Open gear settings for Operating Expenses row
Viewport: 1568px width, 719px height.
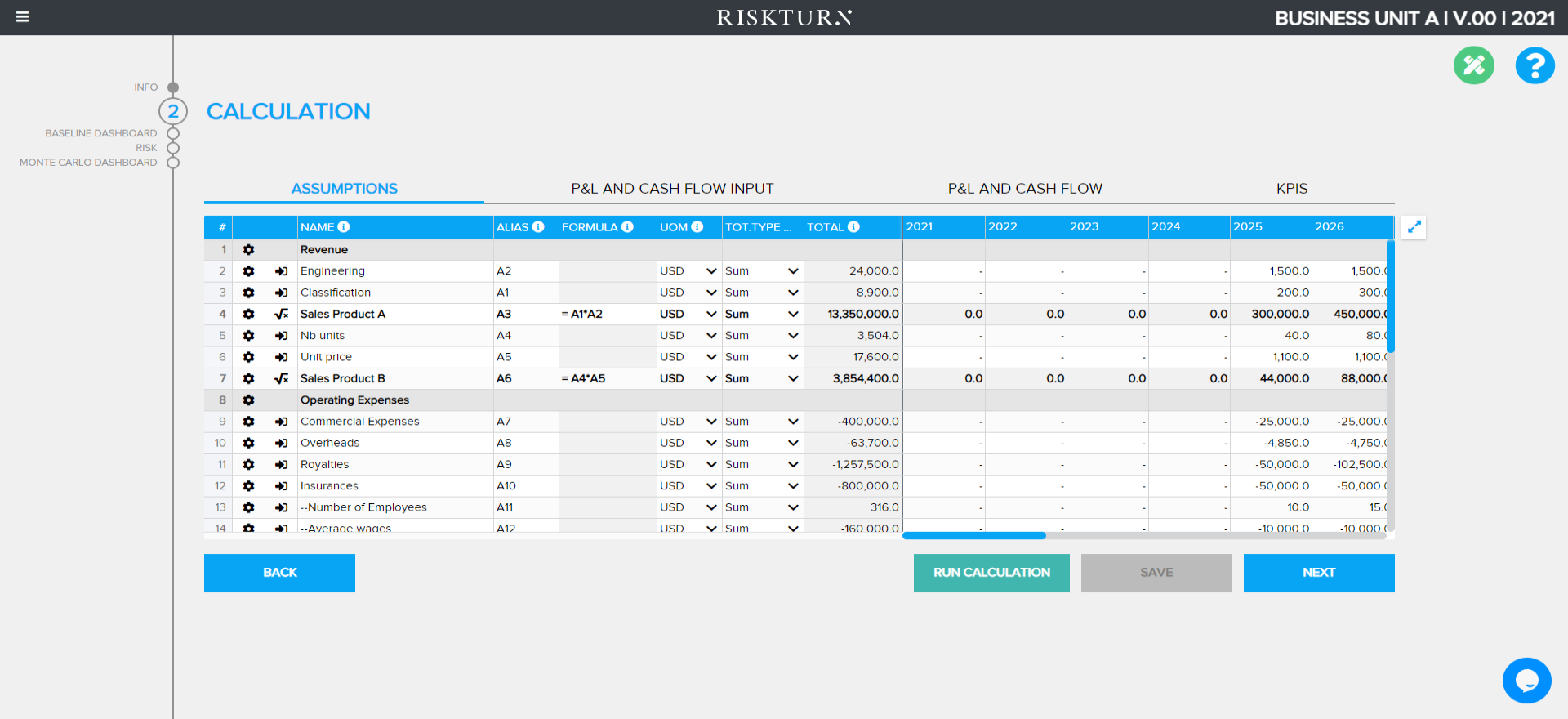tap(248, 400)
